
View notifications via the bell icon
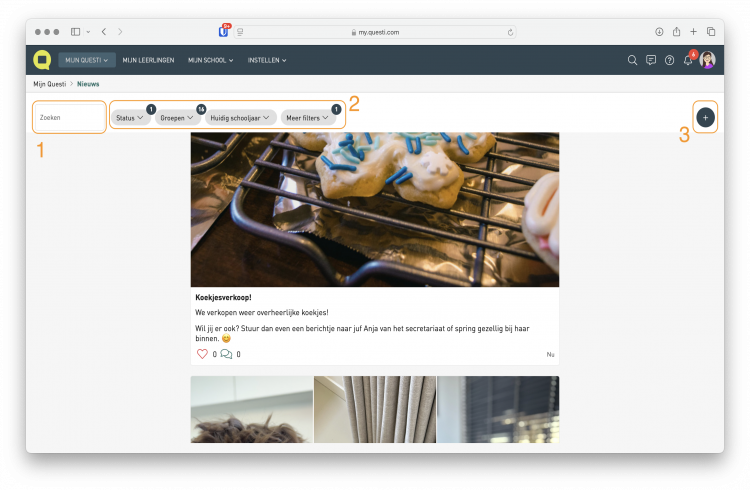pyautogui.click(x=688, y=60)
